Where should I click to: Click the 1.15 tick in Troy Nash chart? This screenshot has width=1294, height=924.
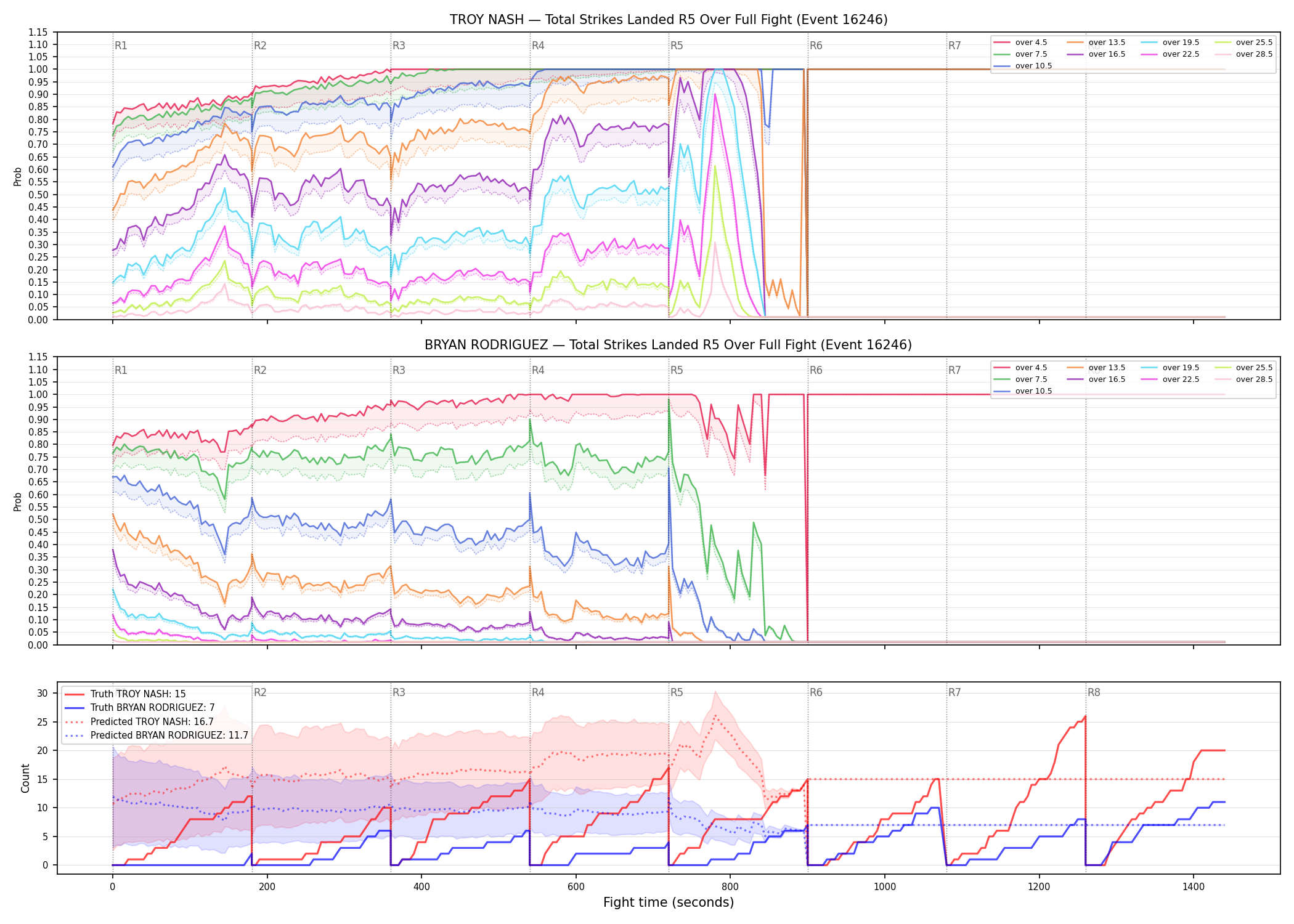(x=38, y=32)
